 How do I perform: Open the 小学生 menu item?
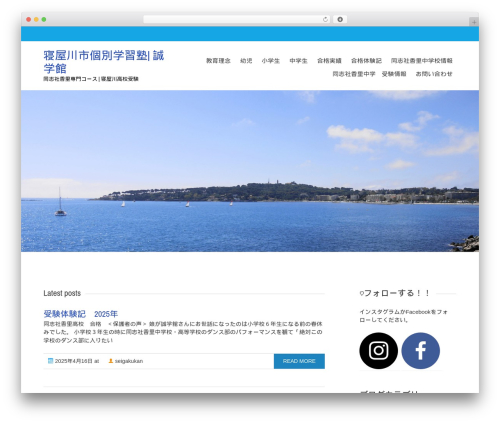click(x=271, y=61)
